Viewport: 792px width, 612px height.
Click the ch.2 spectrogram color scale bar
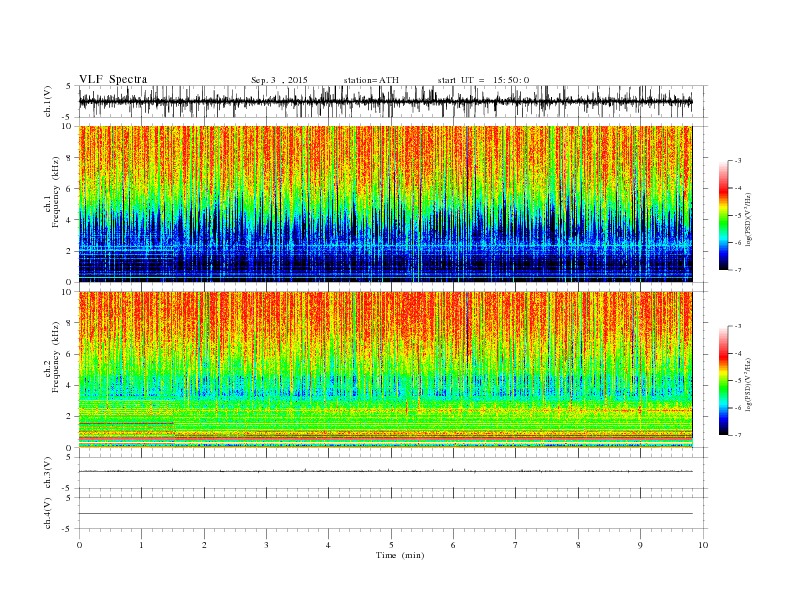[724, 380]
